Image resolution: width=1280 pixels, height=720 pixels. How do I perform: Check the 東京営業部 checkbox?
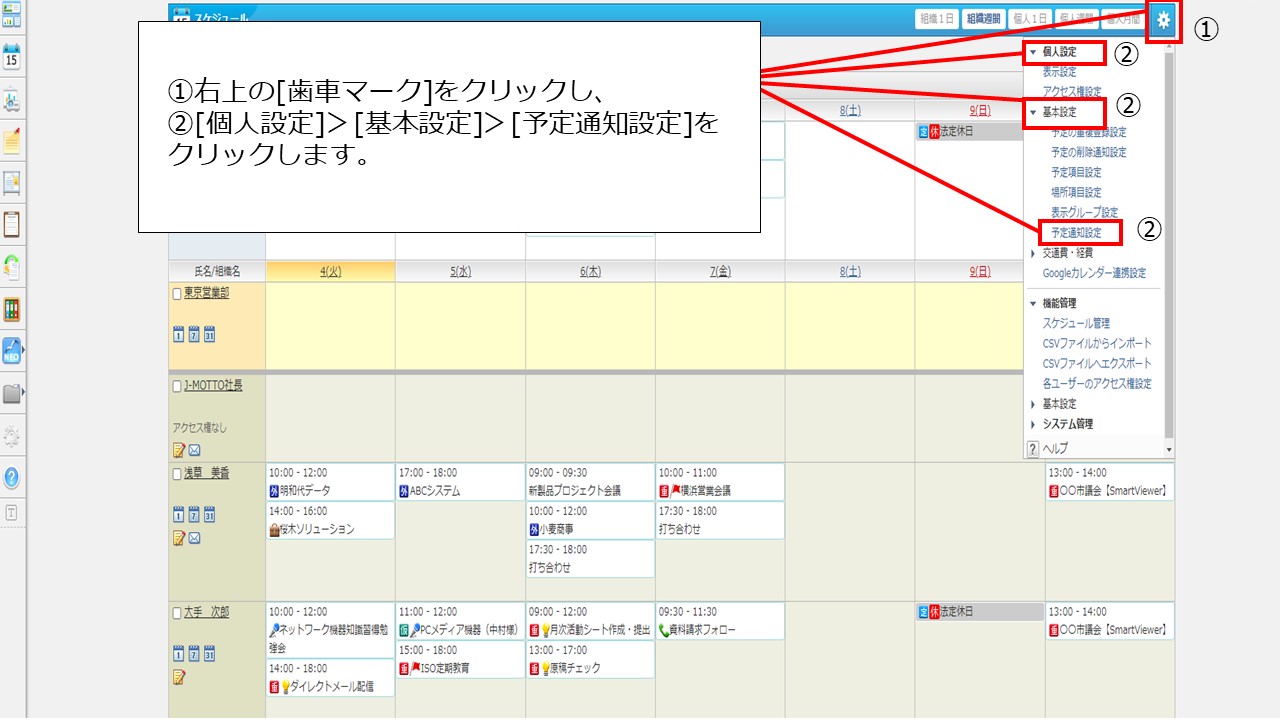177,294
